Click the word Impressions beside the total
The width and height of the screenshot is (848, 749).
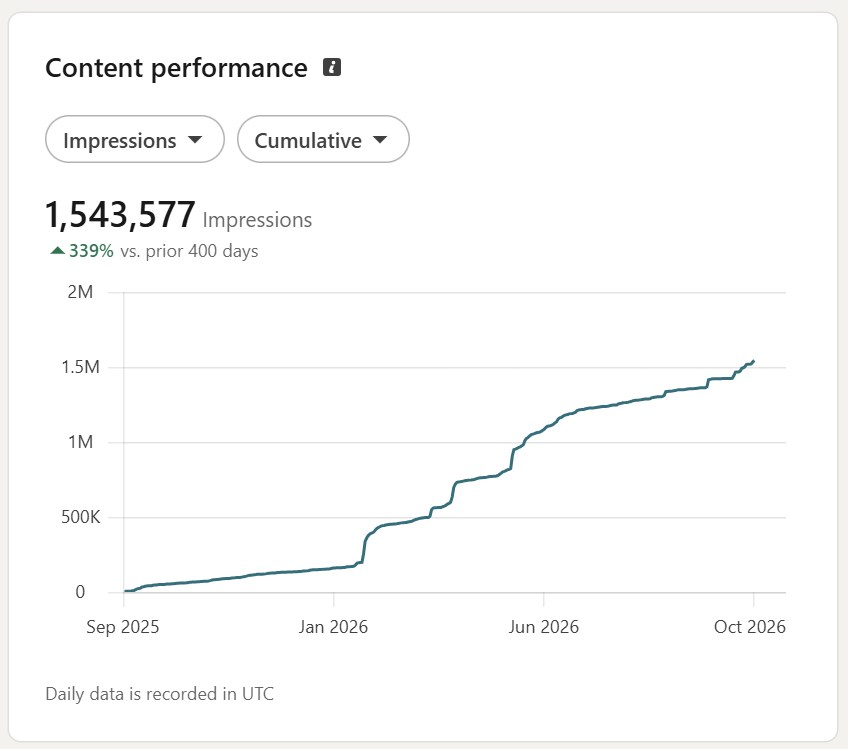(257, 220)
